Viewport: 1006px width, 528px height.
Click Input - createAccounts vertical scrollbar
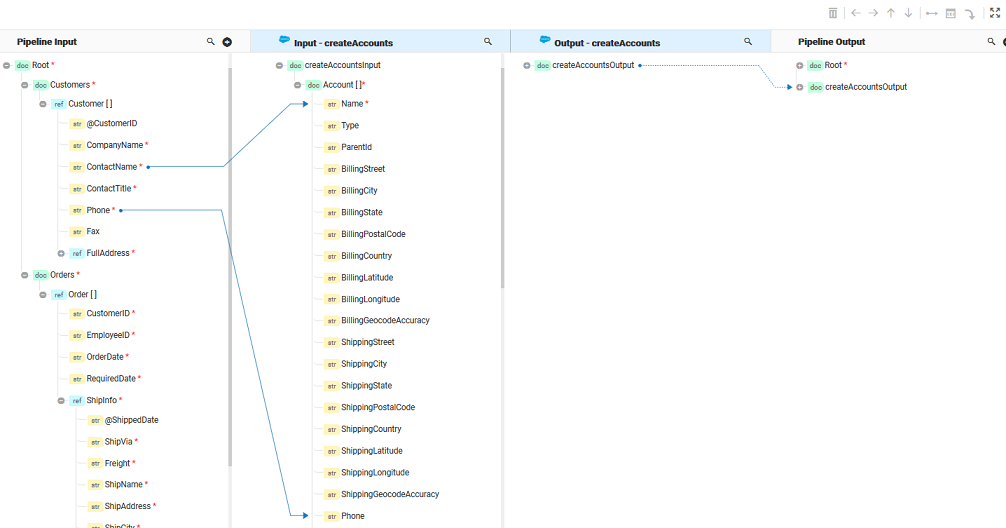502,176
